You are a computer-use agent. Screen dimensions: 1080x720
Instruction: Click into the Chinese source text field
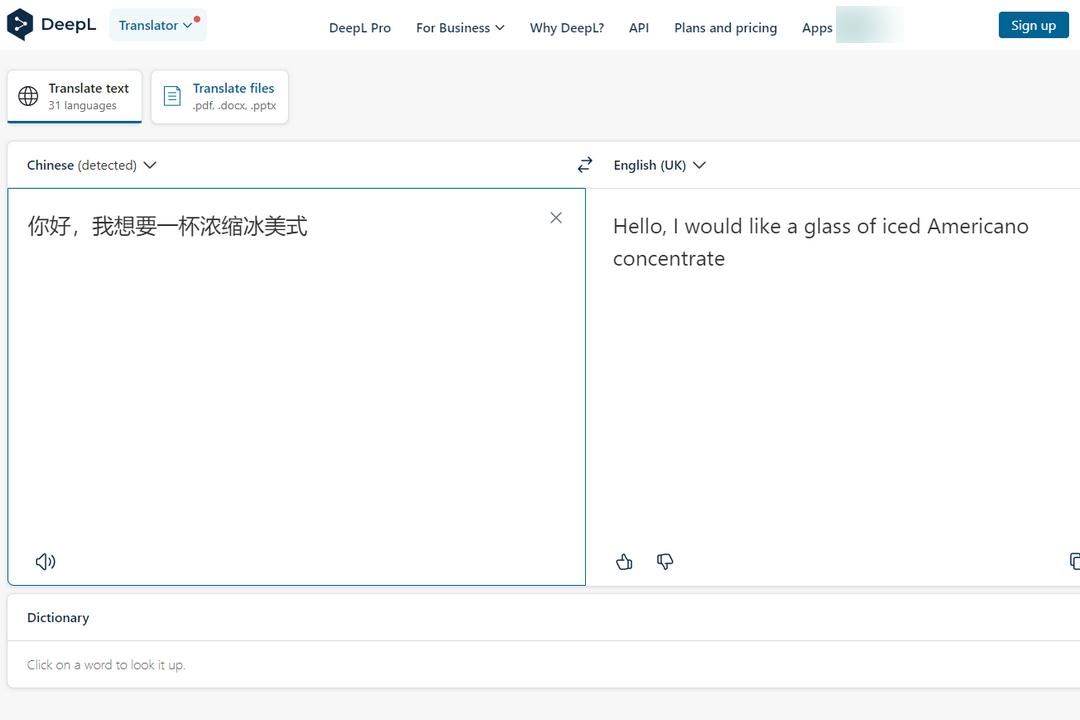click(x=296, y=387)
